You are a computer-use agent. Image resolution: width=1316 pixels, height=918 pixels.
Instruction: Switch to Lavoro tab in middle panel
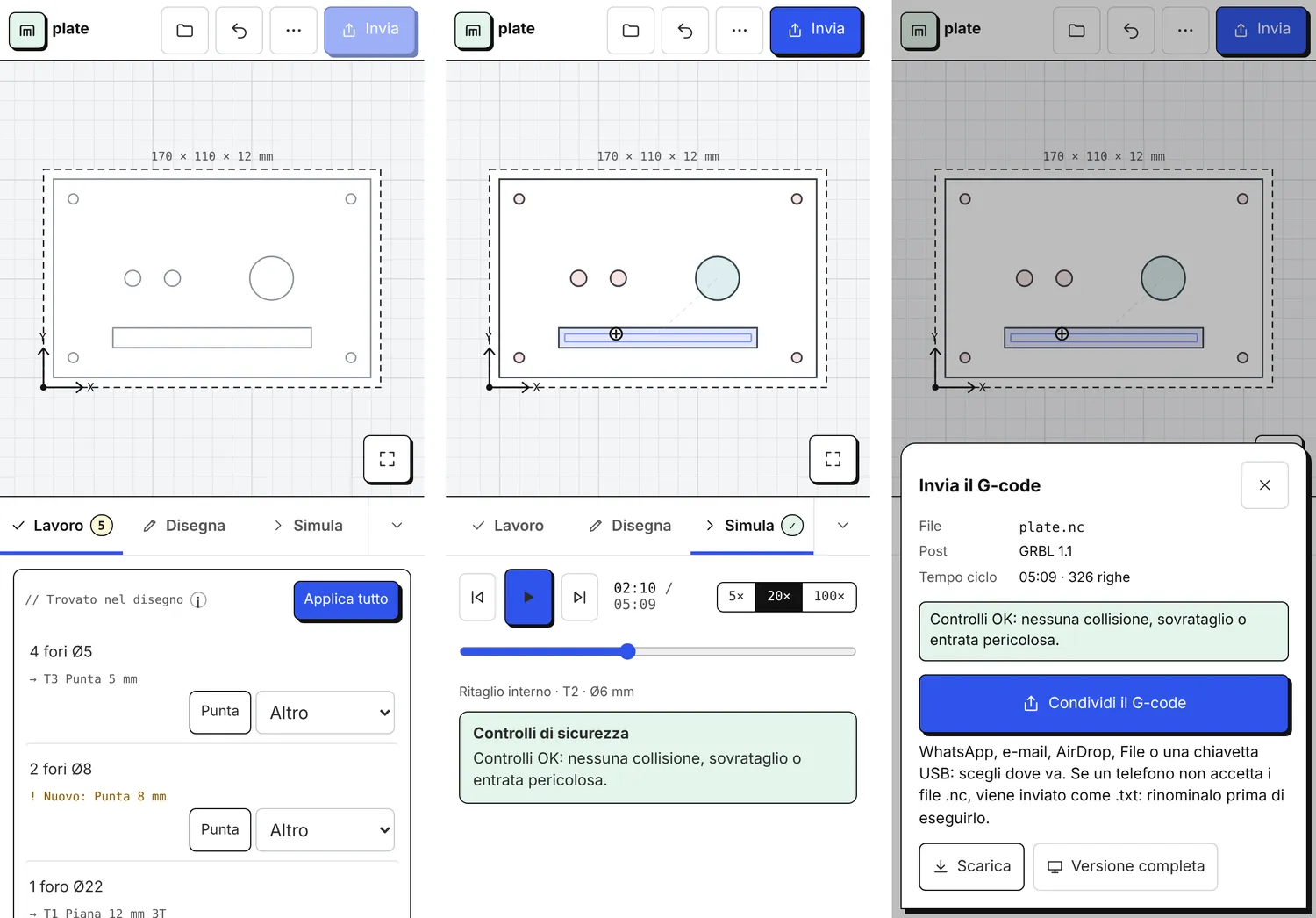tap(508, 526)
